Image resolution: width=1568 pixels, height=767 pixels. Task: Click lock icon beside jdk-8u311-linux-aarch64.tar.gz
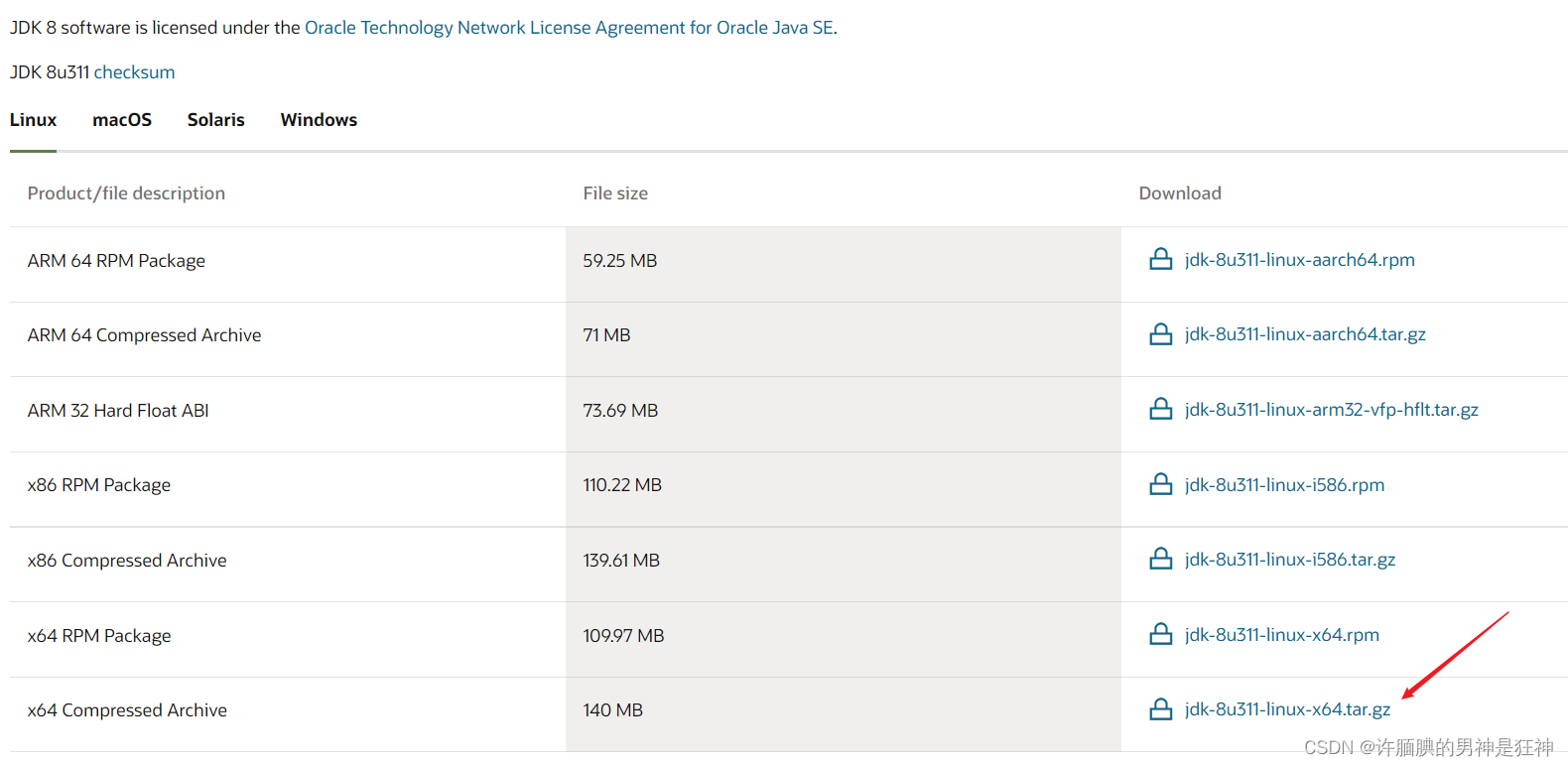click(1160, 334)
